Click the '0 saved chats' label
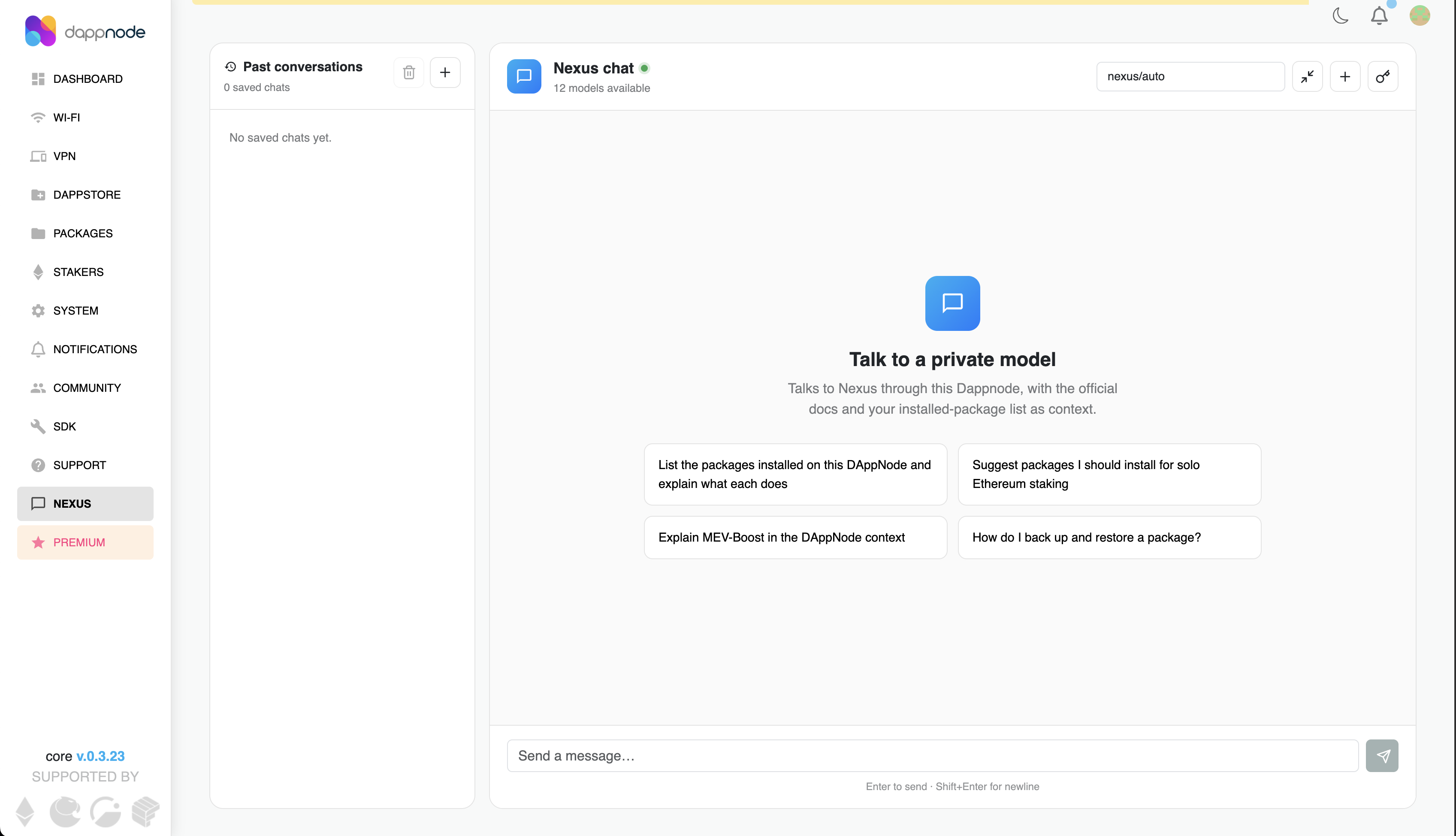1456x836 pixels. (x=257, y=87)
